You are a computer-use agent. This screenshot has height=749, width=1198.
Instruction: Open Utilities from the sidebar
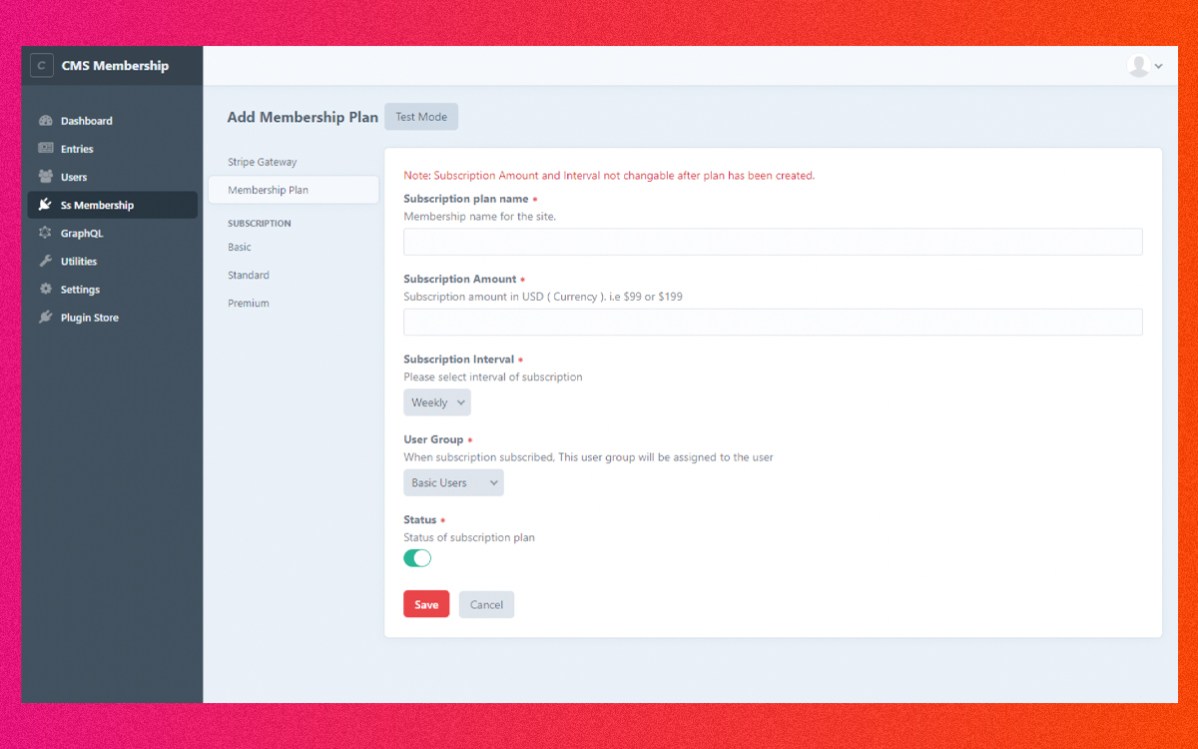point(112,261)
